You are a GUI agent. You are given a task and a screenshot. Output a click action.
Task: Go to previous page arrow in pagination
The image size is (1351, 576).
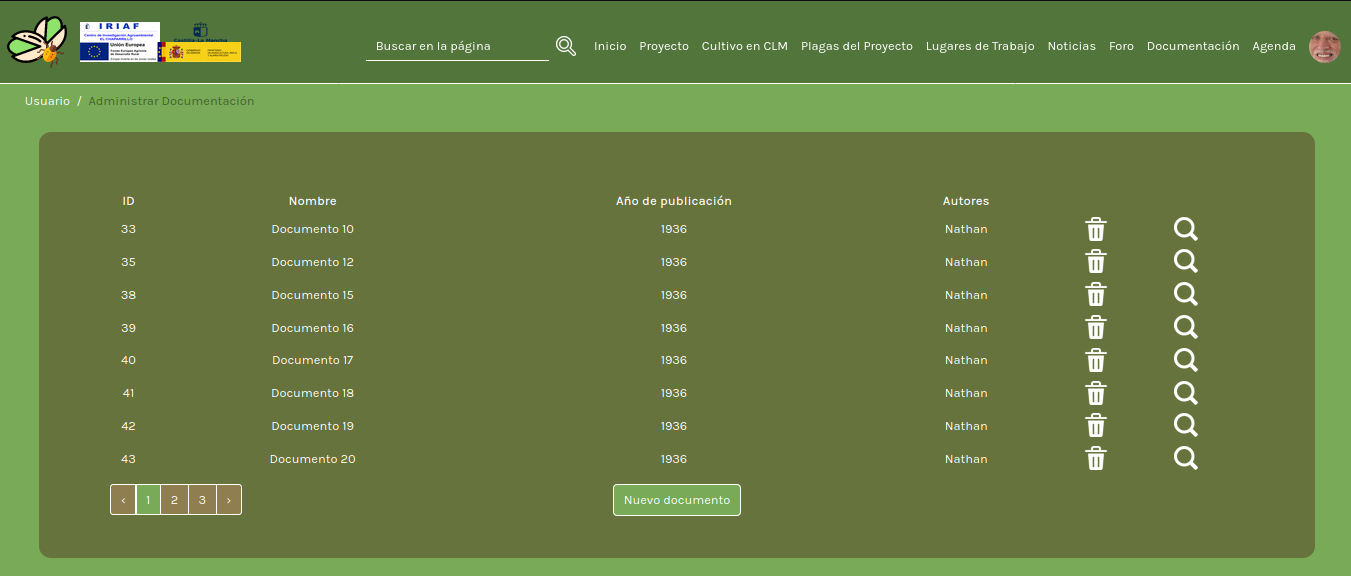tap(123, 500)
